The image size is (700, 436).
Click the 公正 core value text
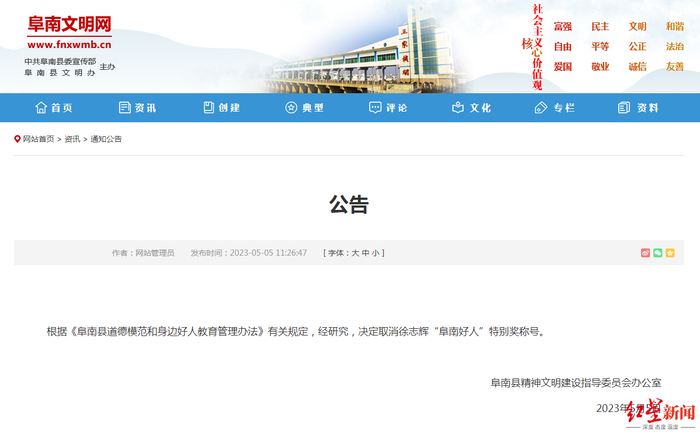pos(638,46)
